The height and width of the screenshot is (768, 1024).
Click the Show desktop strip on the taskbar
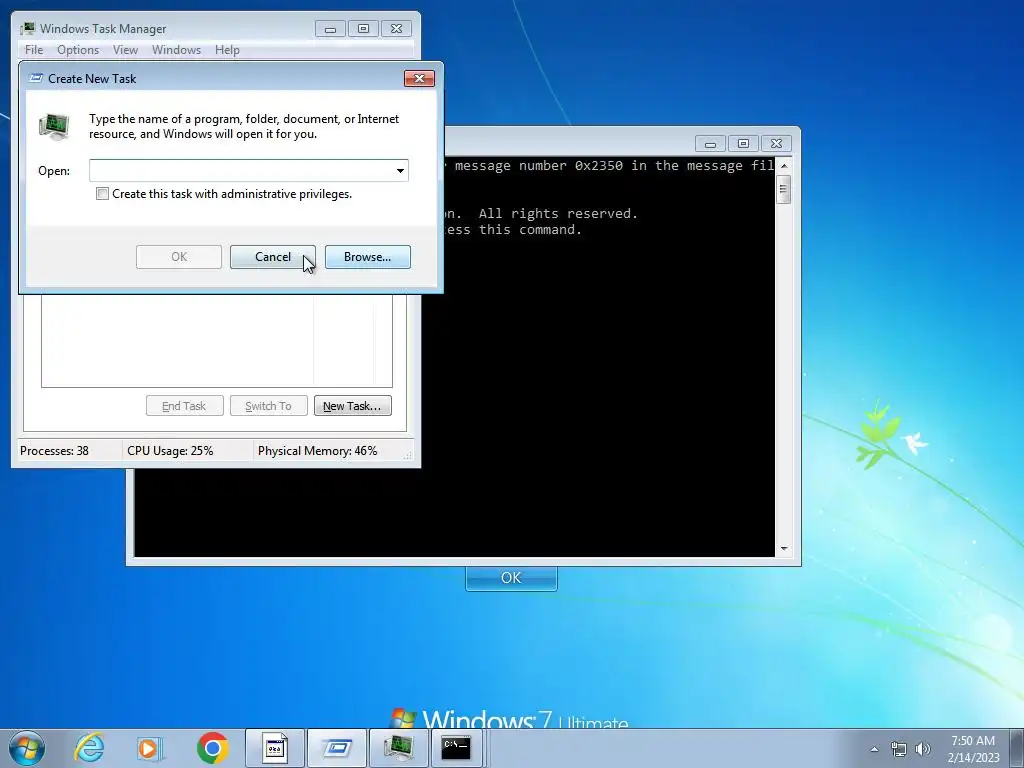point(1017,748)
